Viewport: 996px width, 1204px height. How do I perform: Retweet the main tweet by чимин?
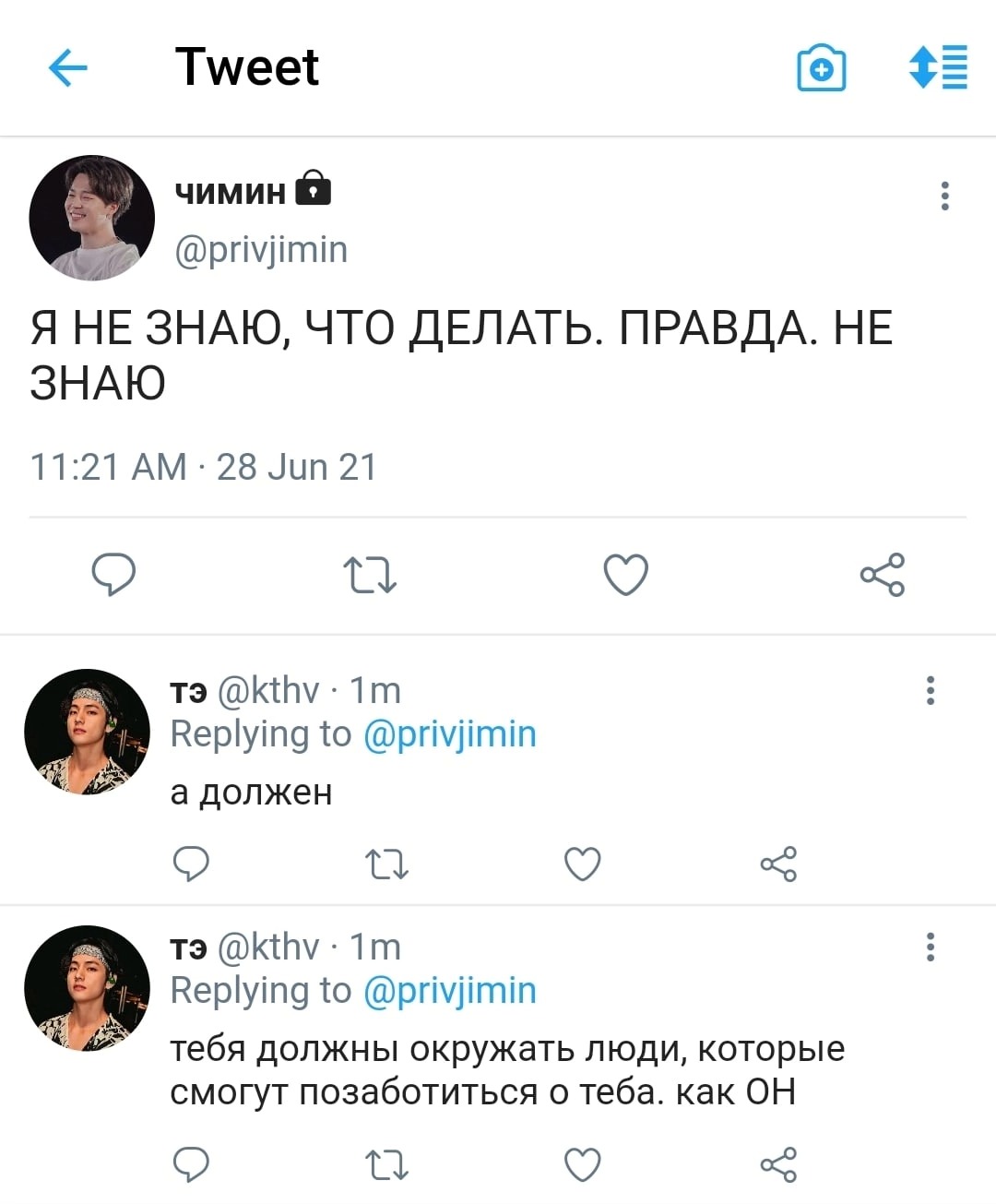click(370, 575)
